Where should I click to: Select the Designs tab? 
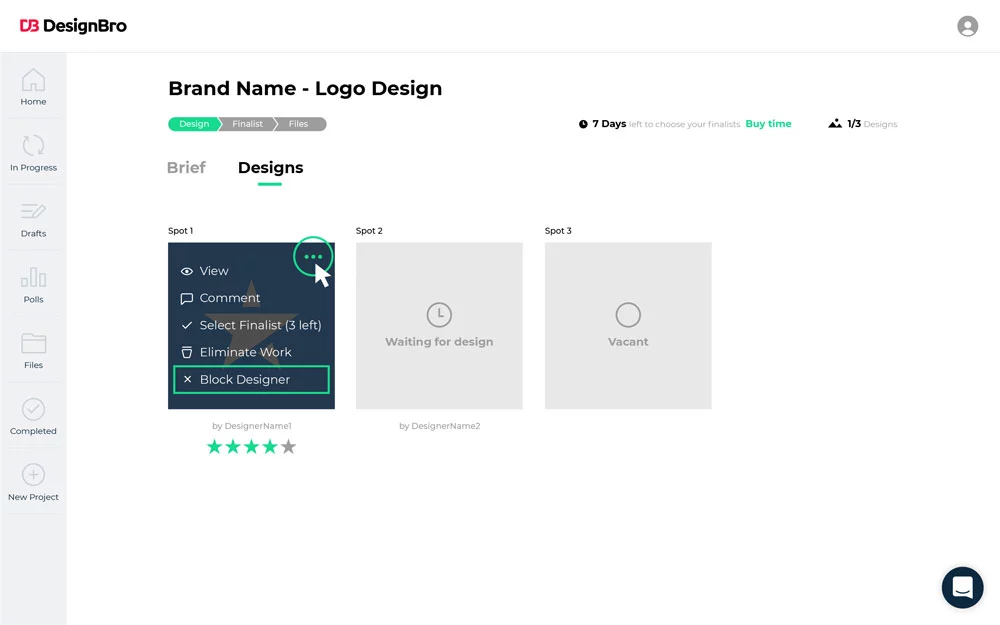click(x=270, y=168)
